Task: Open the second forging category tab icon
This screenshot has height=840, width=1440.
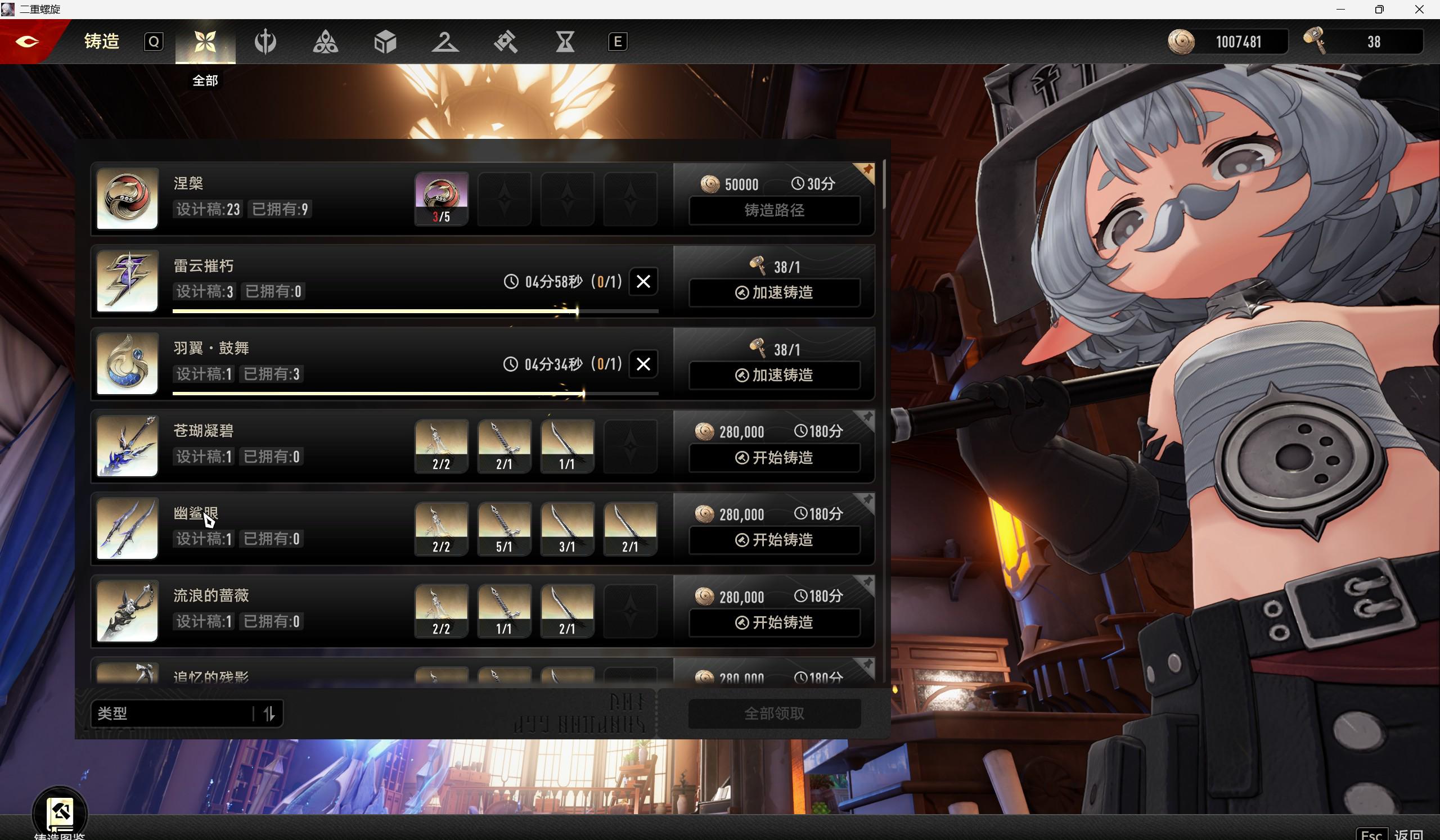Action: (x=265, y=42)
